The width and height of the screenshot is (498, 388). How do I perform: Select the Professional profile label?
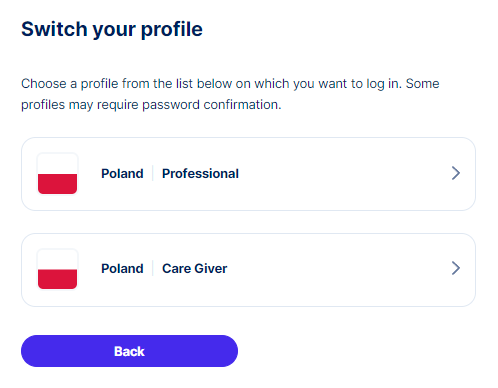point(200,174)
